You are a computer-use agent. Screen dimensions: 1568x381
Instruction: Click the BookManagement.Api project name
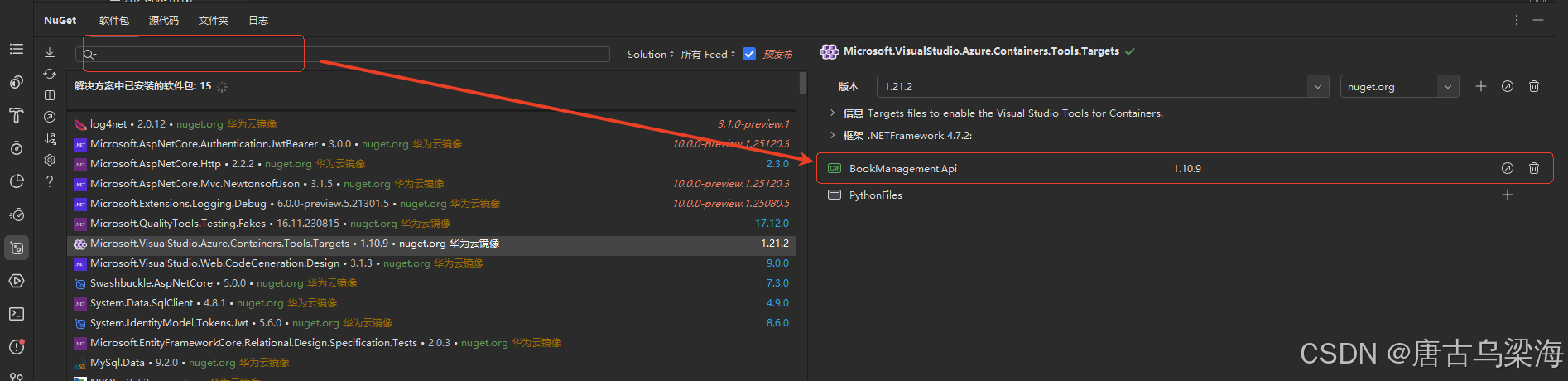(x=902, y=168)
